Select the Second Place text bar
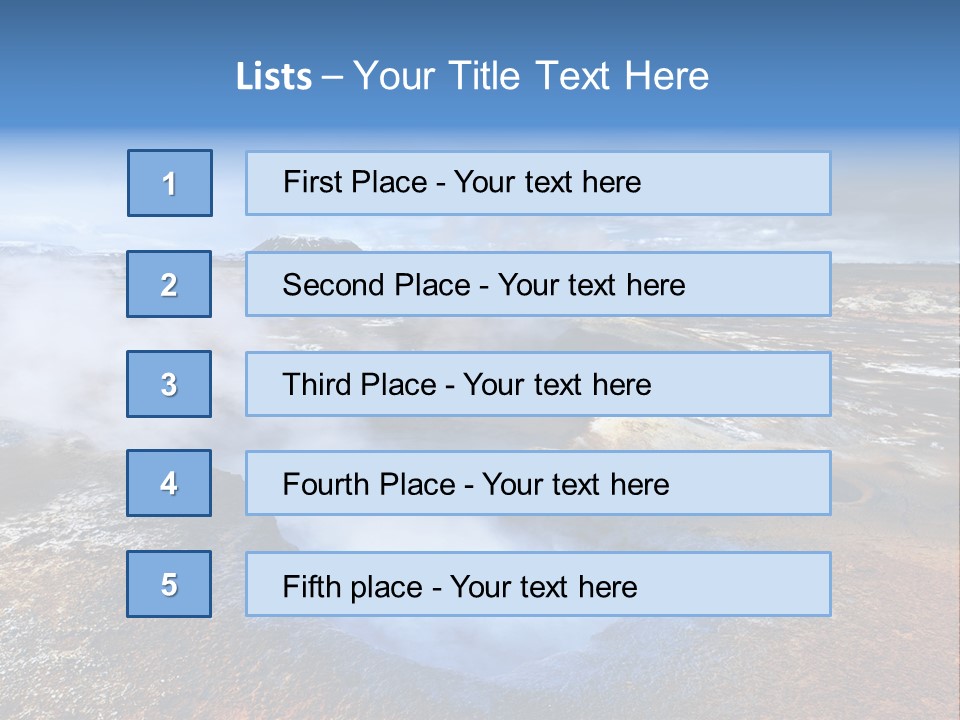 538,284
